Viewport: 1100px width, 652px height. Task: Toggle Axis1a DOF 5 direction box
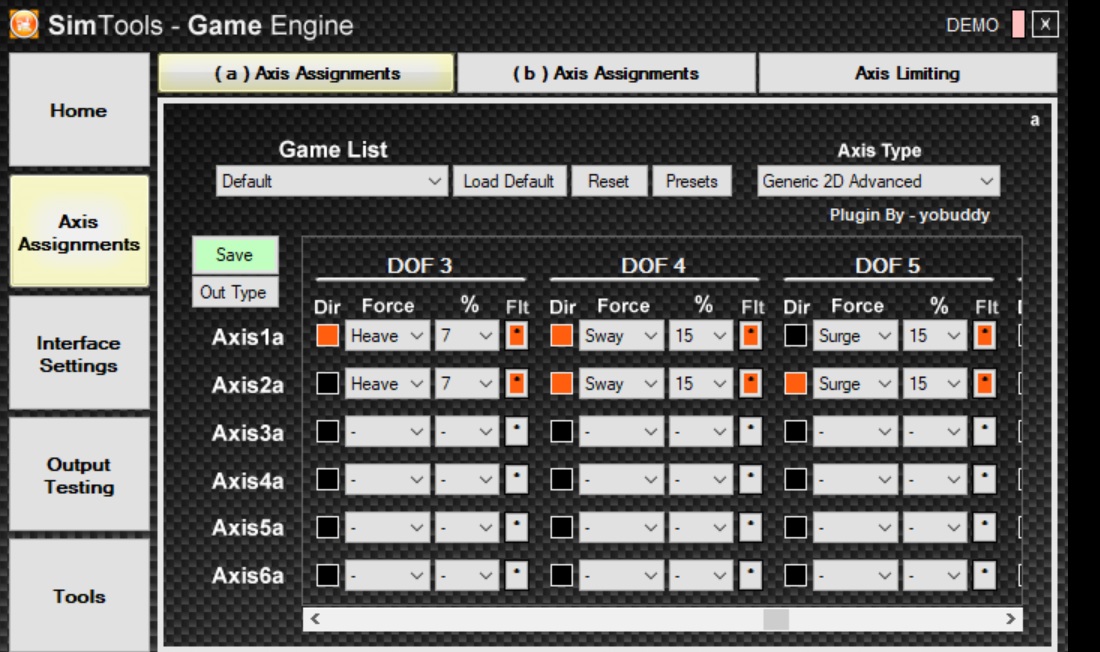796,335
